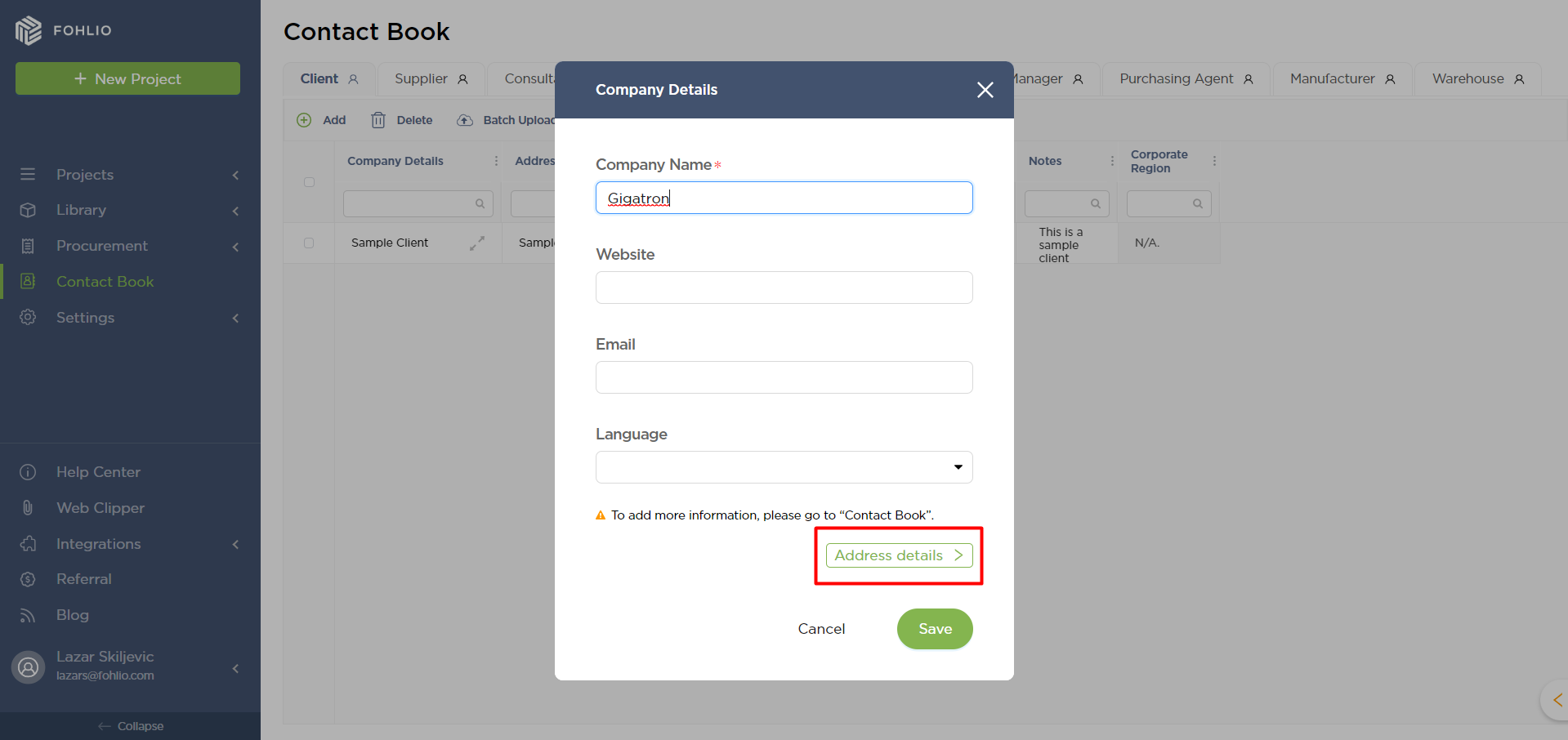Screen dimensions: 1568x740
Task: Close the Company Details dialog
Action: point(985,90)
